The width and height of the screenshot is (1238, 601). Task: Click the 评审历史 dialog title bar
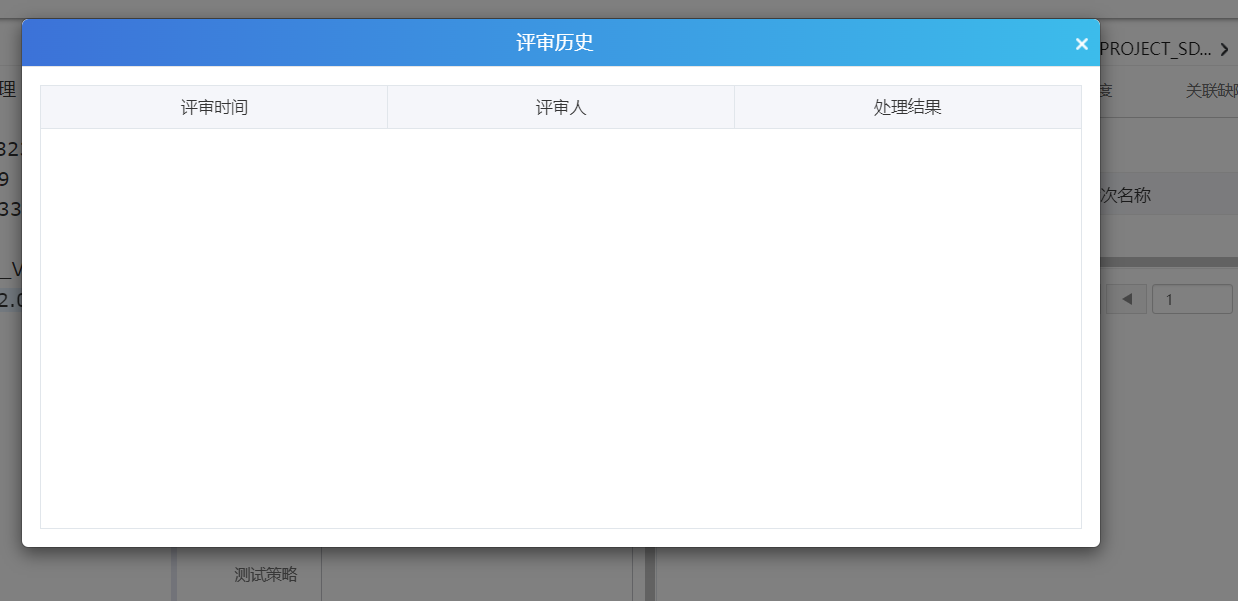555,43
